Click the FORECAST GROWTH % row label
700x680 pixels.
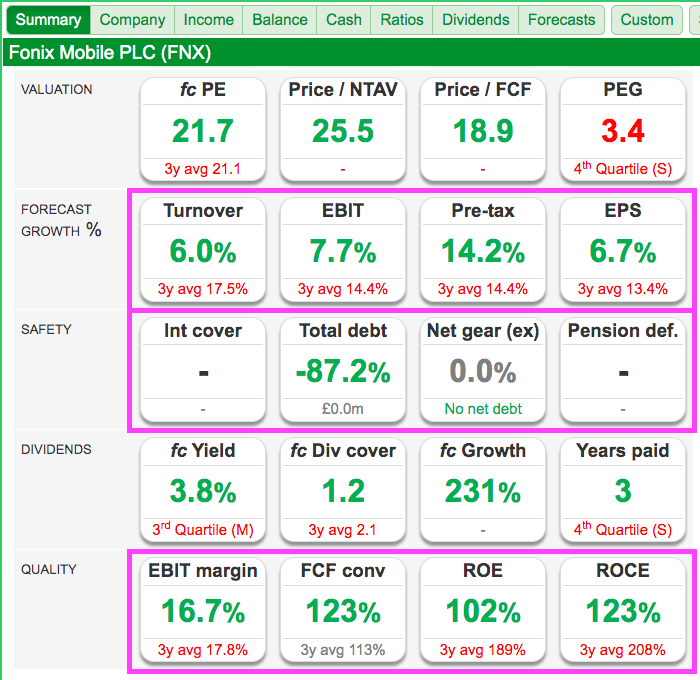pyautogui.click(x=61, y=220)
